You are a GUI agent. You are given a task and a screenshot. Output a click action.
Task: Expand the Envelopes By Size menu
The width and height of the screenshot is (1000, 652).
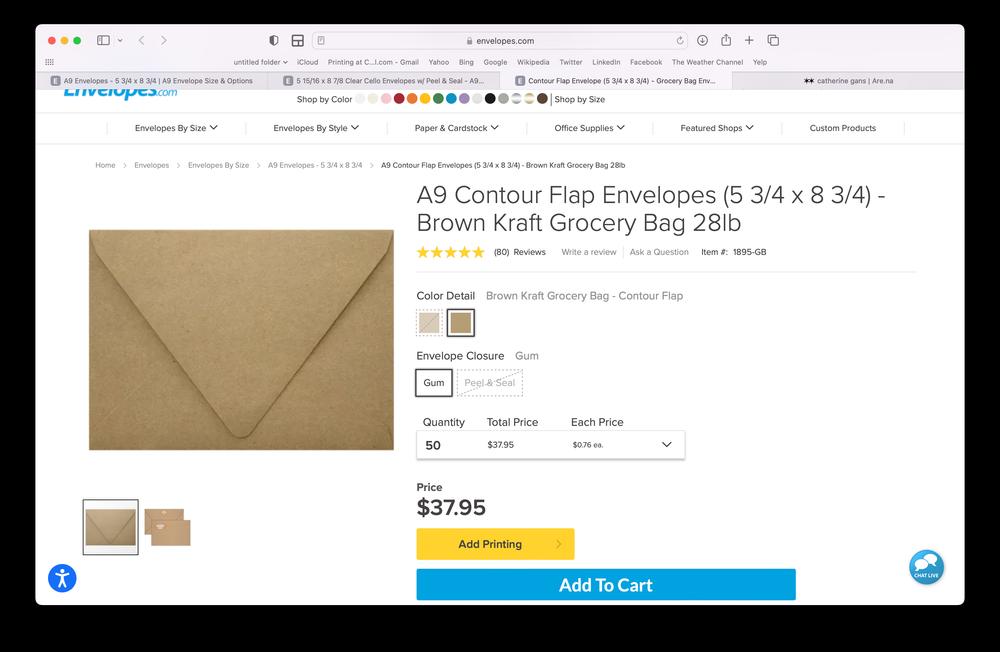pos(176,128)
